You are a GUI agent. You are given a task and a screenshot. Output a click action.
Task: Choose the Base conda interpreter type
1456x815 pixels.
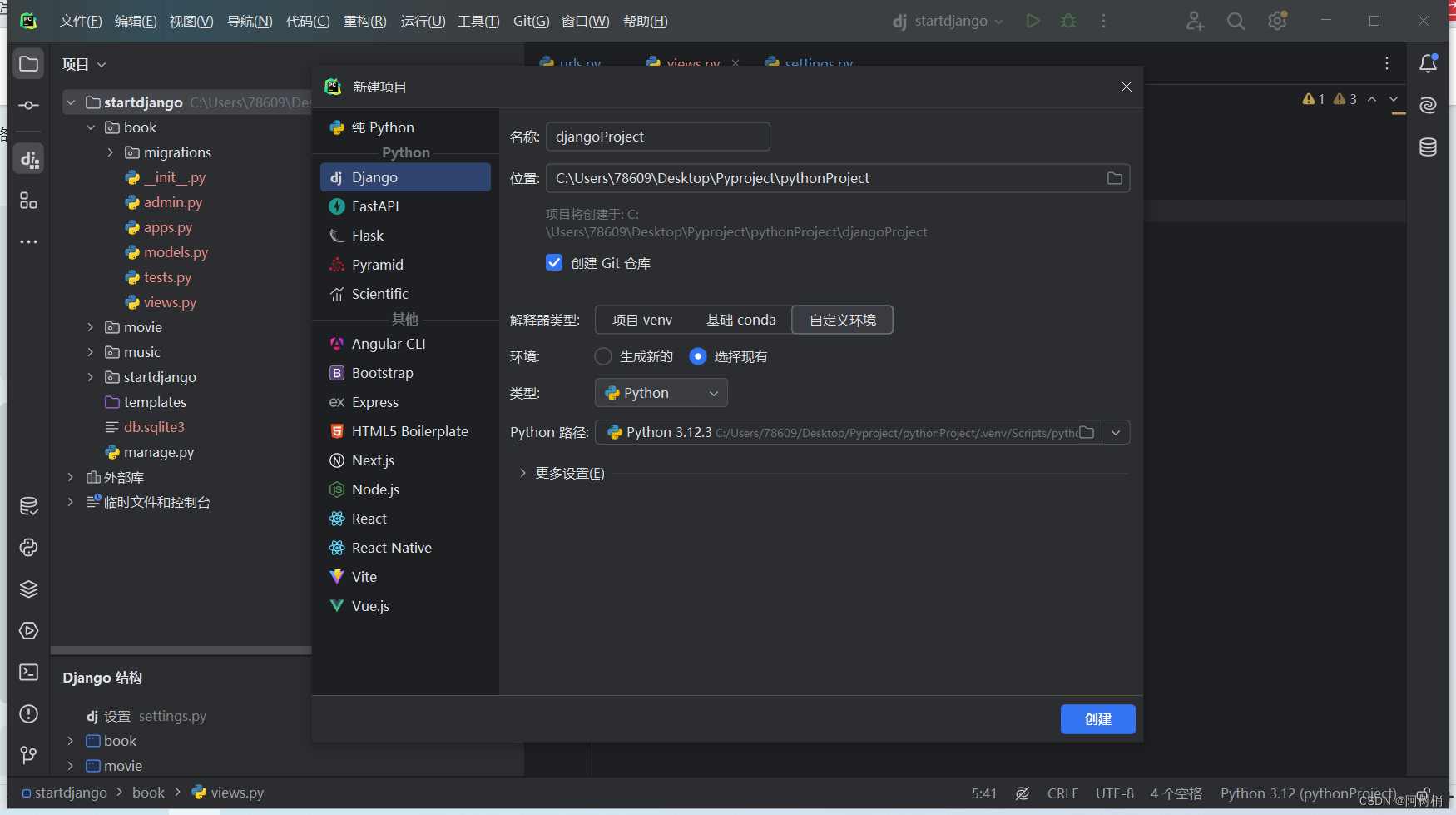click(x=740, y=320)
